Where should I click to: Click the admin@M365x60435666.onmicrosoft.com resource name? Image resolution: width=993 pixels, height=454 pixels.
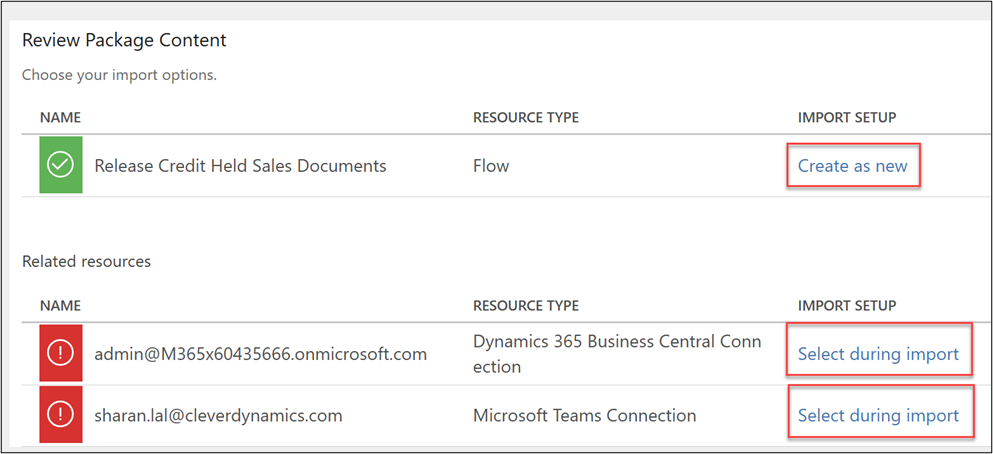[x=260, y=354]
